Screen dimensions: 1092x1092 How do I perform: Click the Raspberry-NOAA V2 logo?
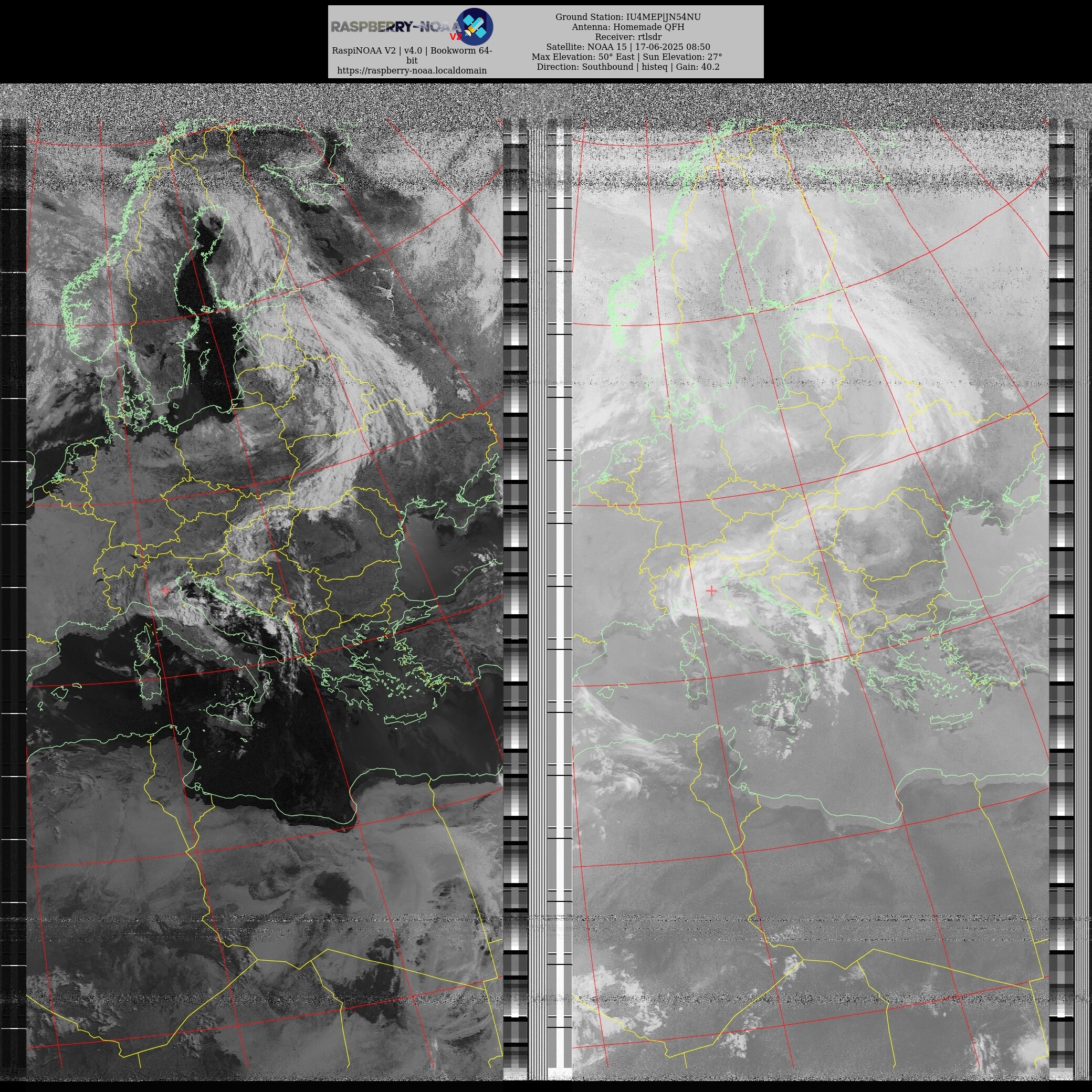[412, 27]
